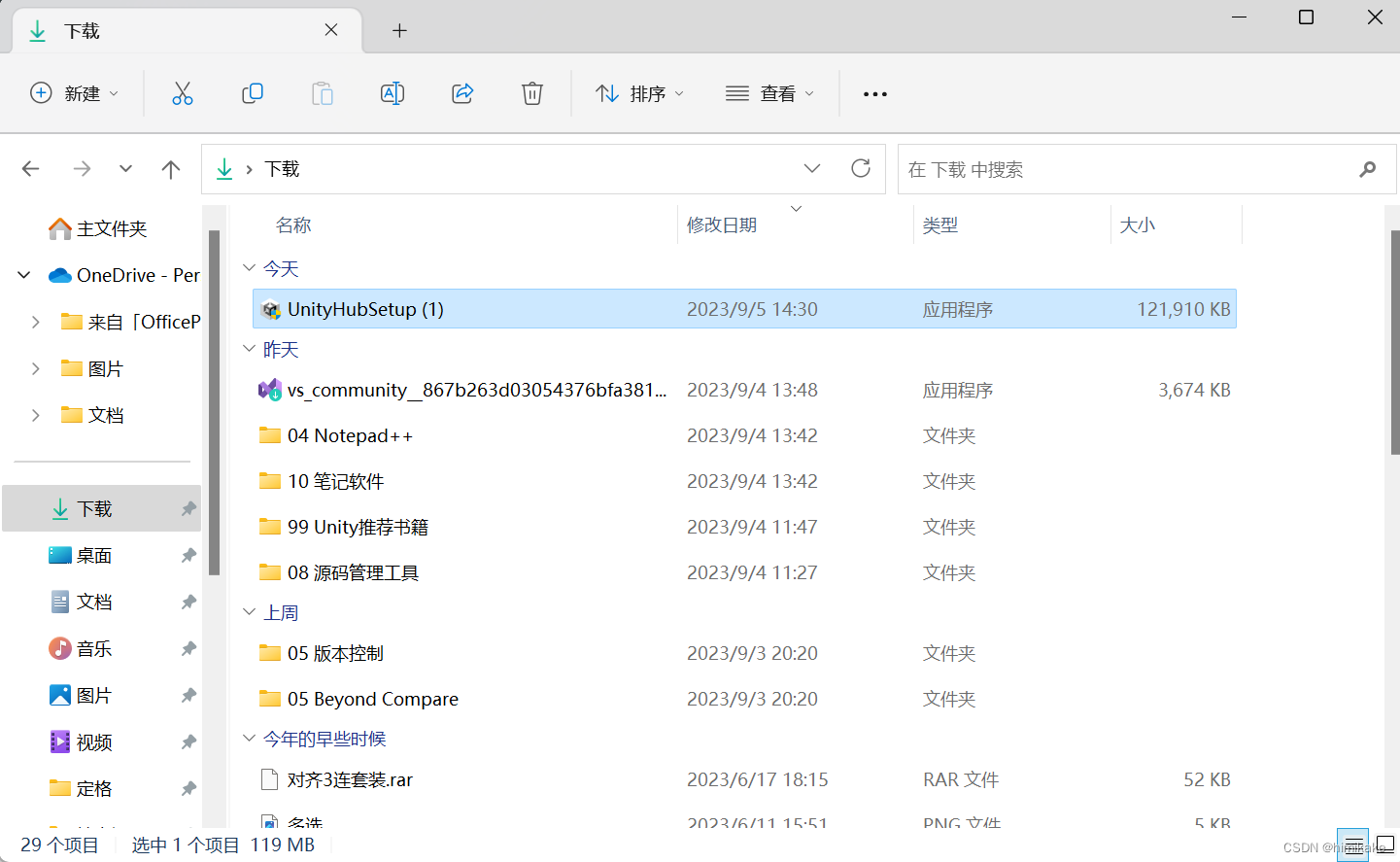This screenshot has height=862, width=1400.
Task: Delete the selected file
Action: (x=531, y=92)
